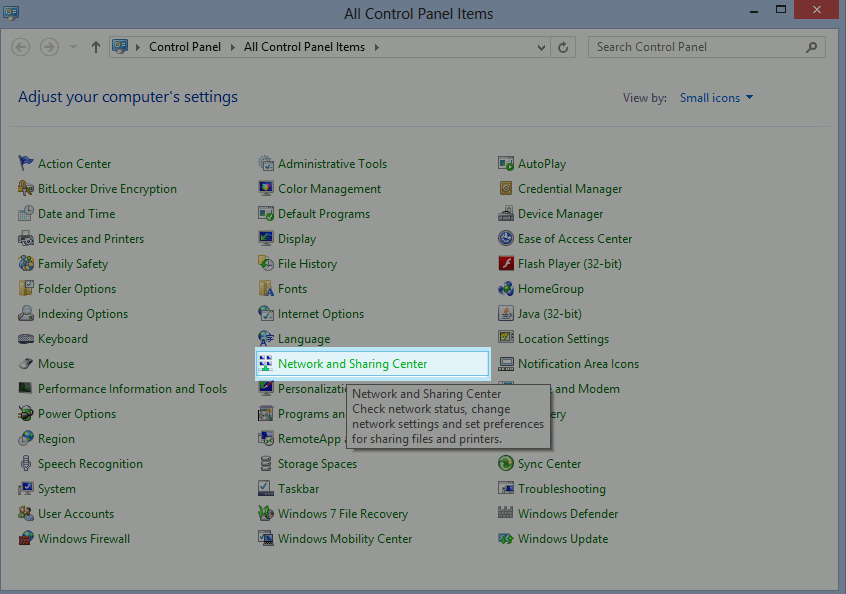Click the Storage Spaces icon
The image size is (846, 594).
266,464
